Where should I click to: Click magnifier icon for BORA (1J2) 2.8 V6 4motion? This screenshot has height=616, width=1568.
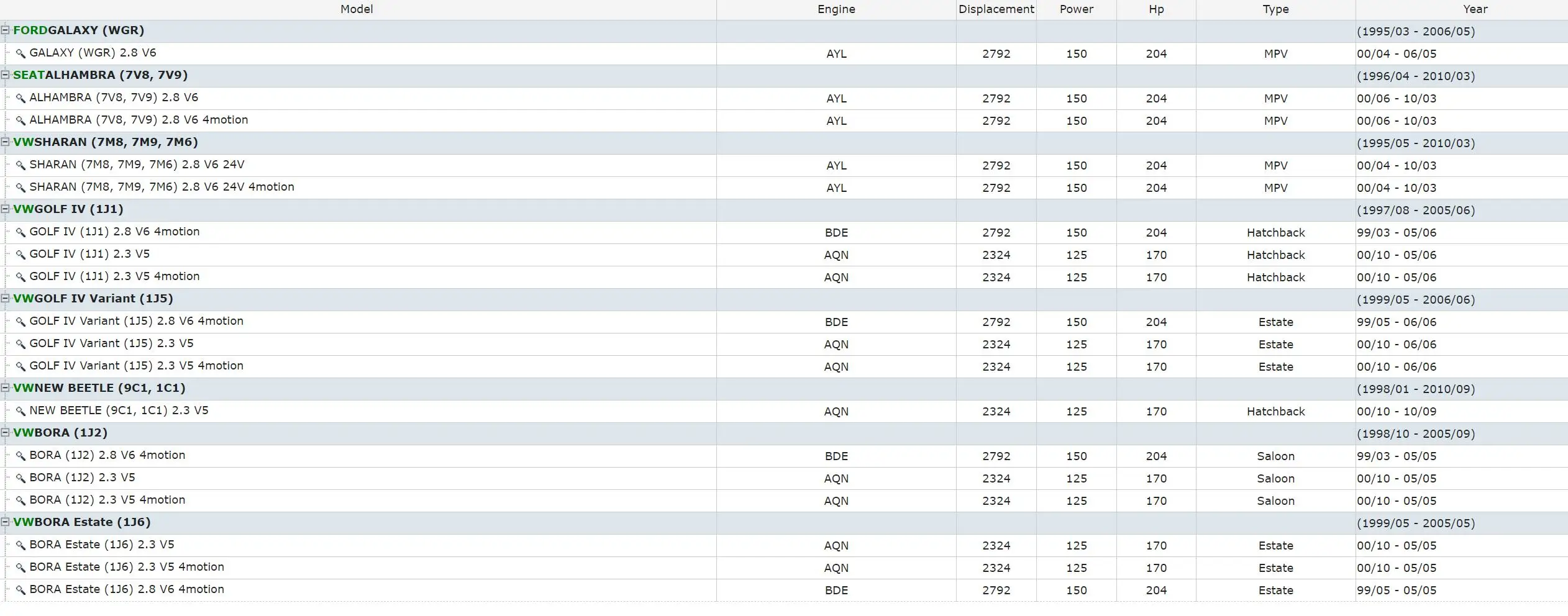(x=21, y=456)
